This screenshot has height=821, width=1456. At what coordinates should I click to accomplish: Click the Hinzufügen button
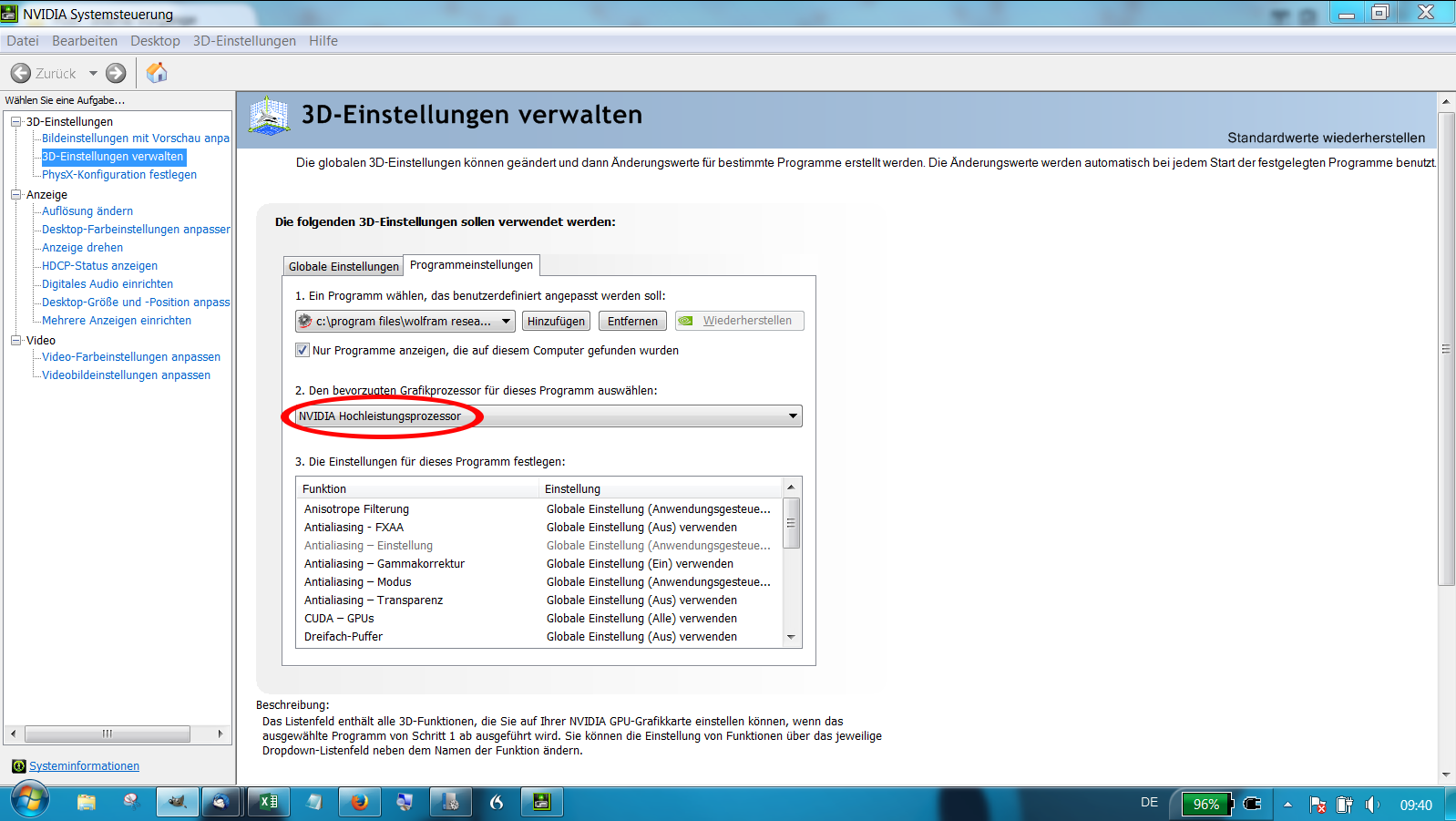[x=556, y=321]
